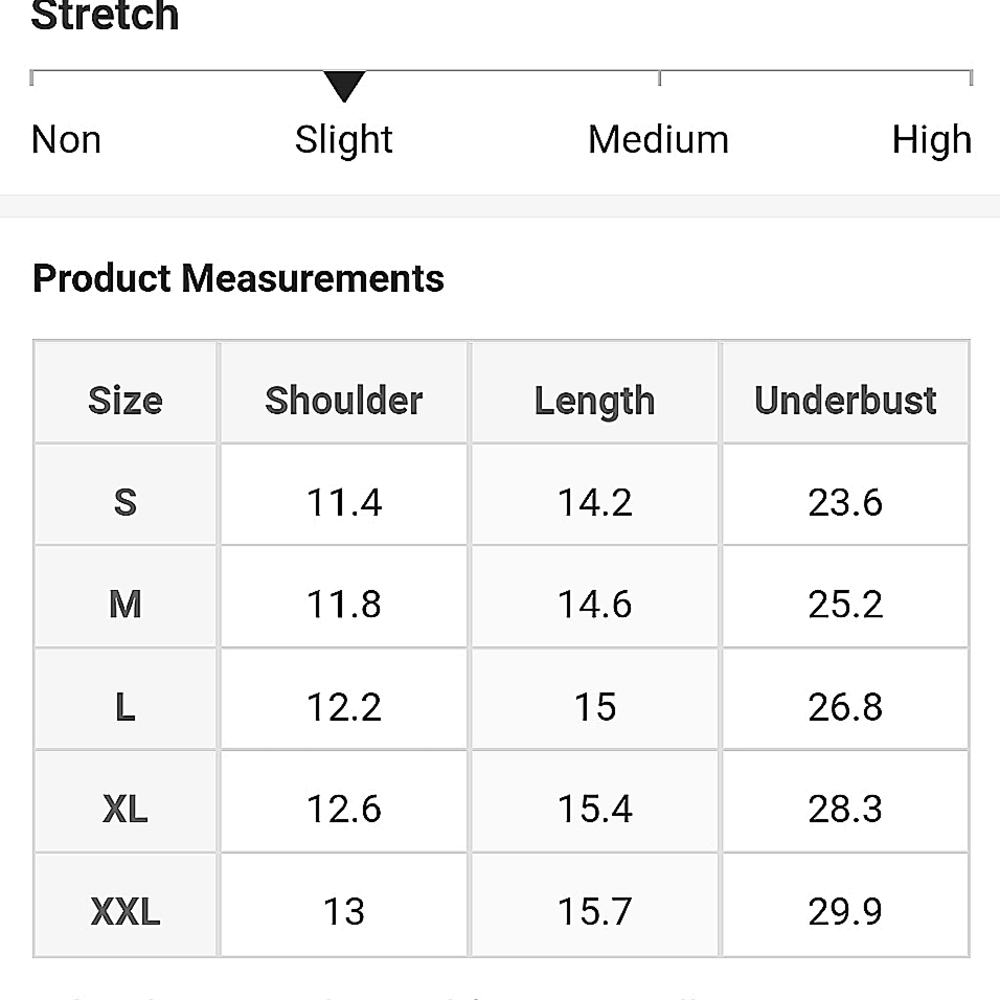Click shoulder value 11.4 for size S
The width and height of the screenshot is (1000, 1000).
344,501
